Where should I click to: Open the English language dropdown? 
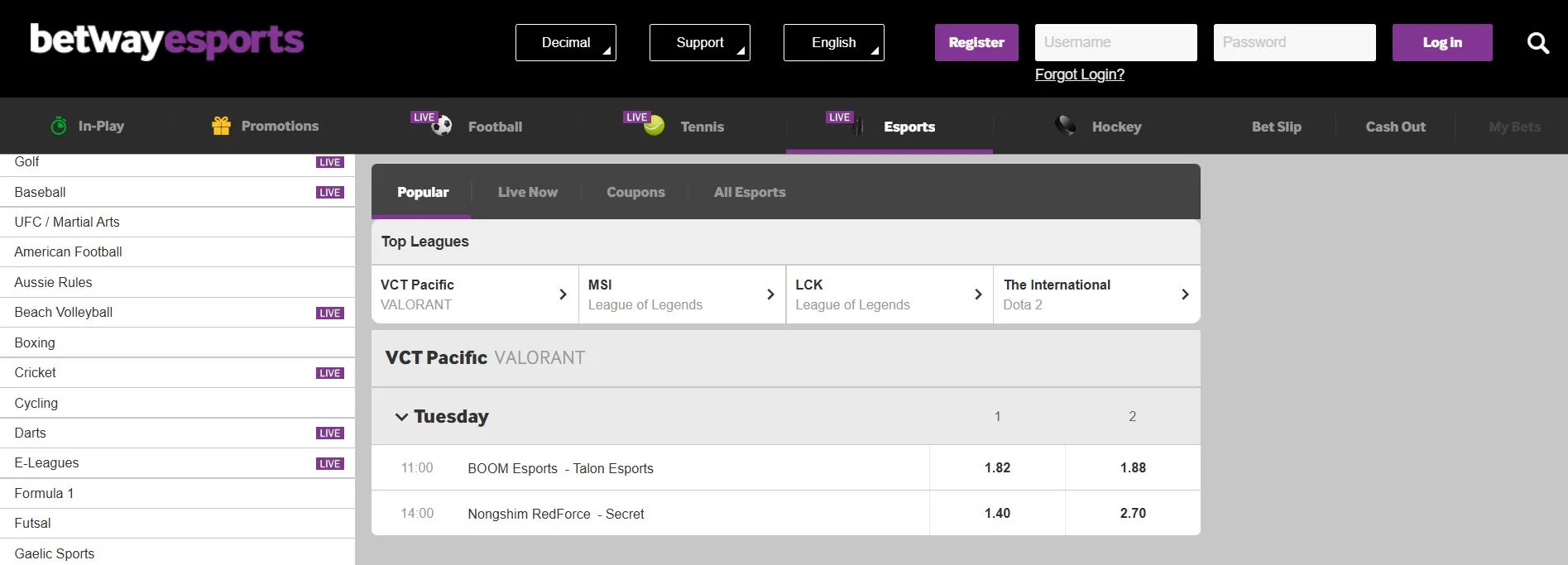point(833,42)
